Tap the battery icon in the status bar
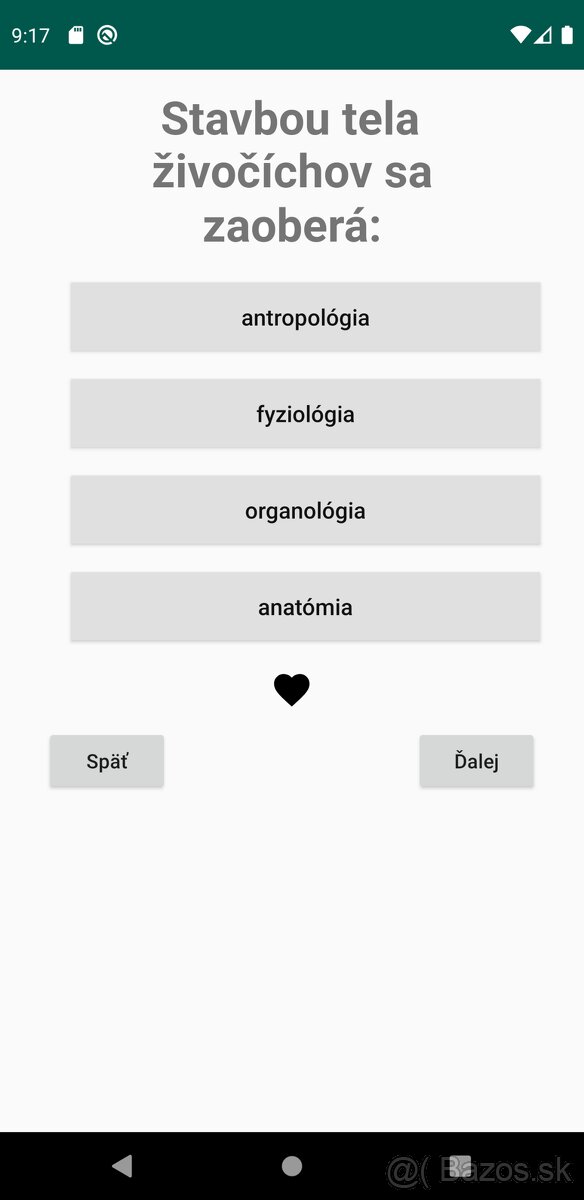This screenshot has width=584, height=1200. pos(566,32)
